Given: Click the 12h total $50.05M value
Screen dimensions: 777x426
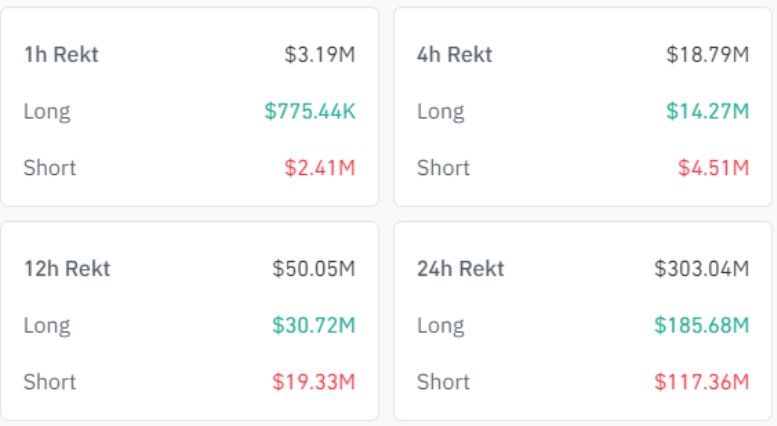Looking at the screenshot, I should click(314, 268).
